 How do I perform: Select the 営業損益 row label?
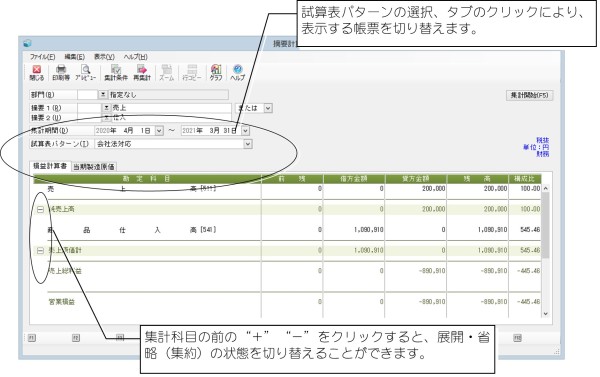62,302
